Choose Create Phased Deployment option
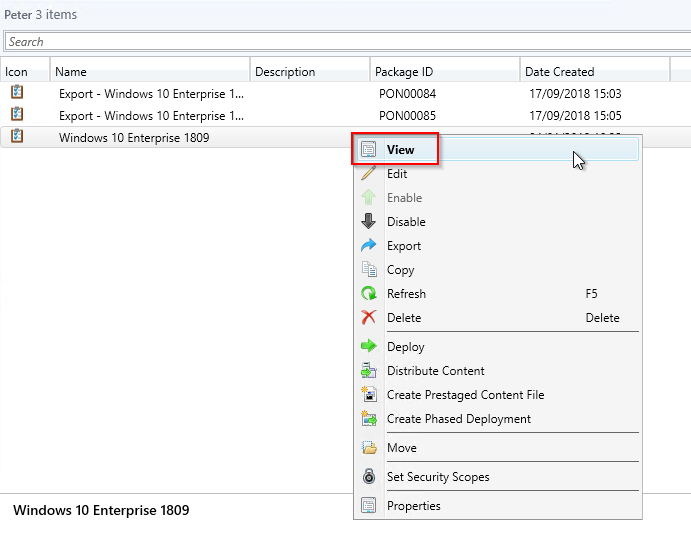Screen dimensions: 691x536 click(x=458, y=419)
